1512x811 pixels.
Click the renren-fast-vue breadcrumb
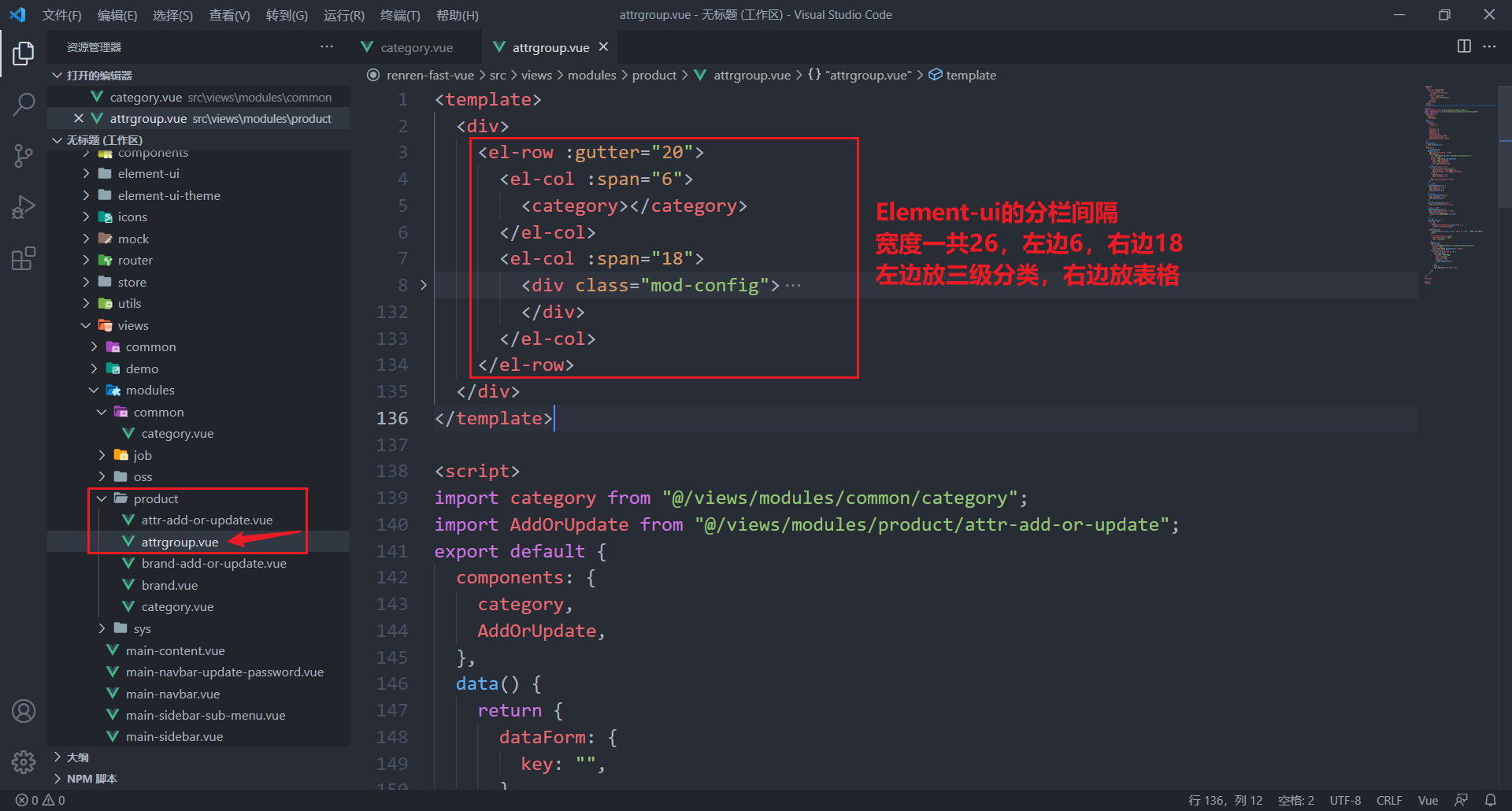click(x=430, y=75)
